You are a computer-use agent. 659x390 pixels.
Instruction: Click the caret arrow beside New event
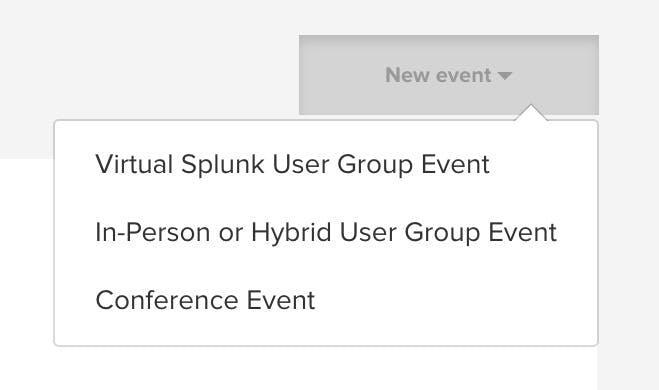(x=504, y=76)
